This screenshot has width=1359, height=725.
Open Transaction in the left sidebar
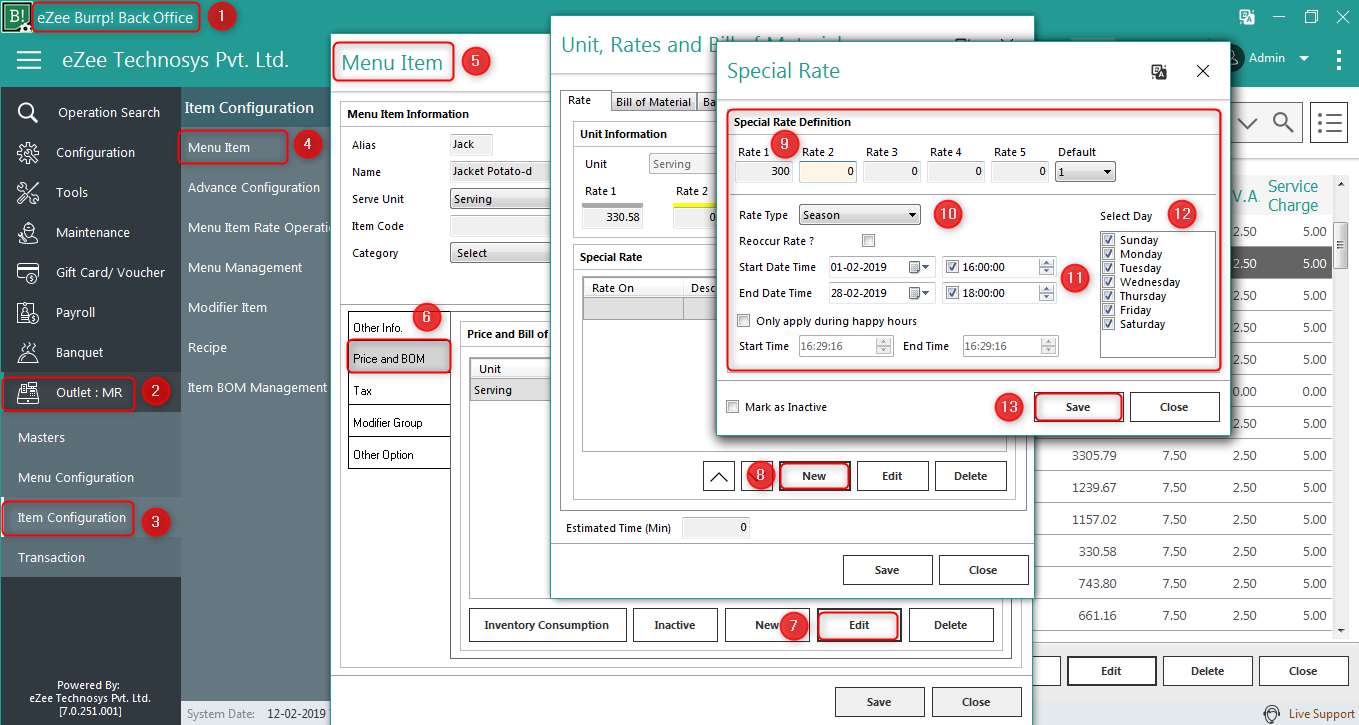(x=51, y=557)
